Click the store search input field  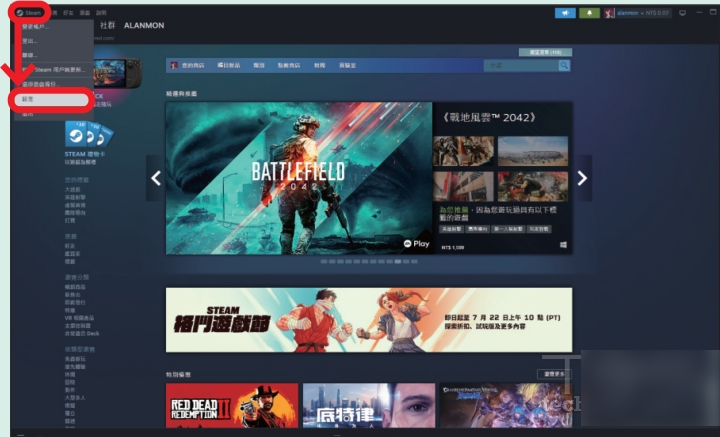point(521,66)
